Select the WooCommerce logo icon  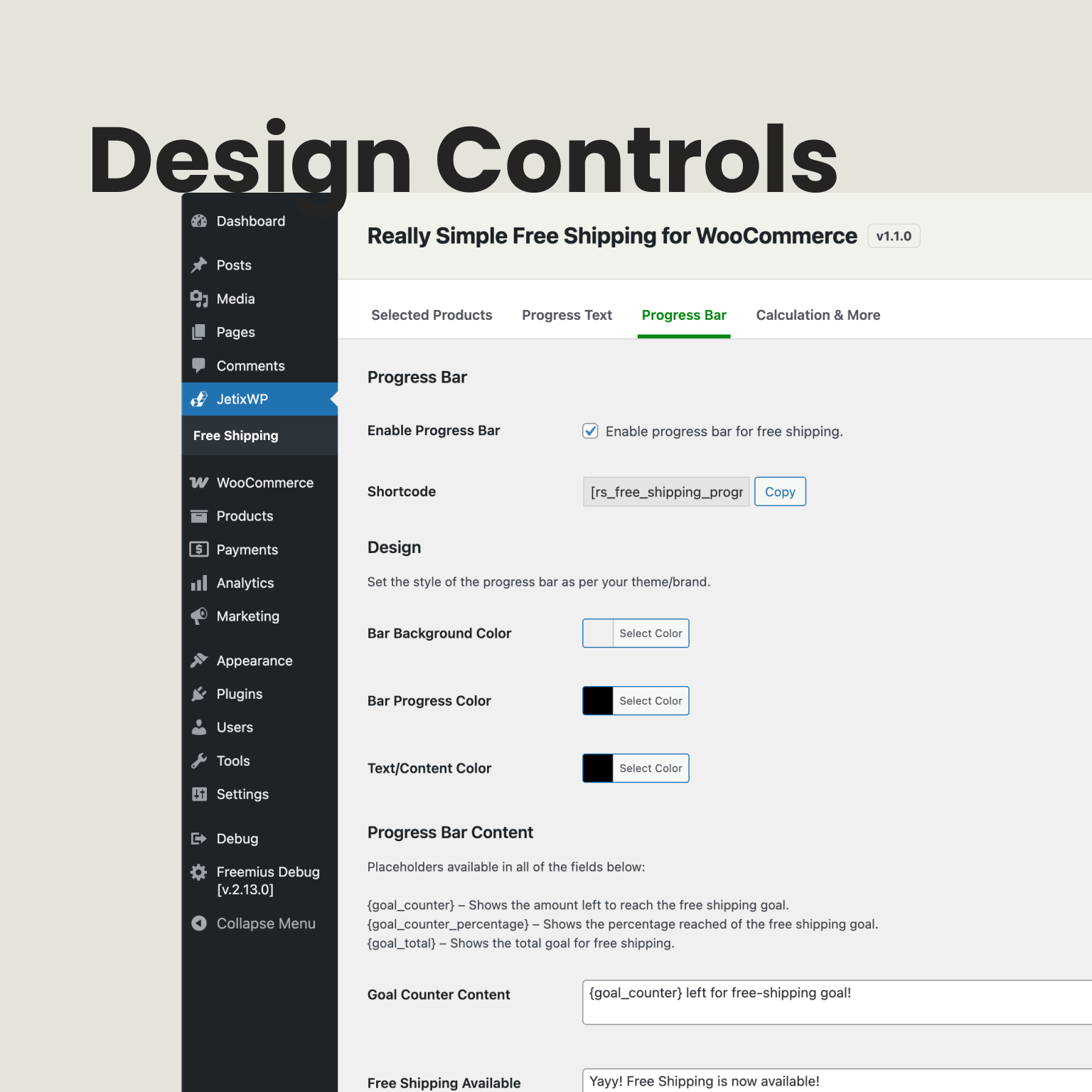[x=199, y=483]
